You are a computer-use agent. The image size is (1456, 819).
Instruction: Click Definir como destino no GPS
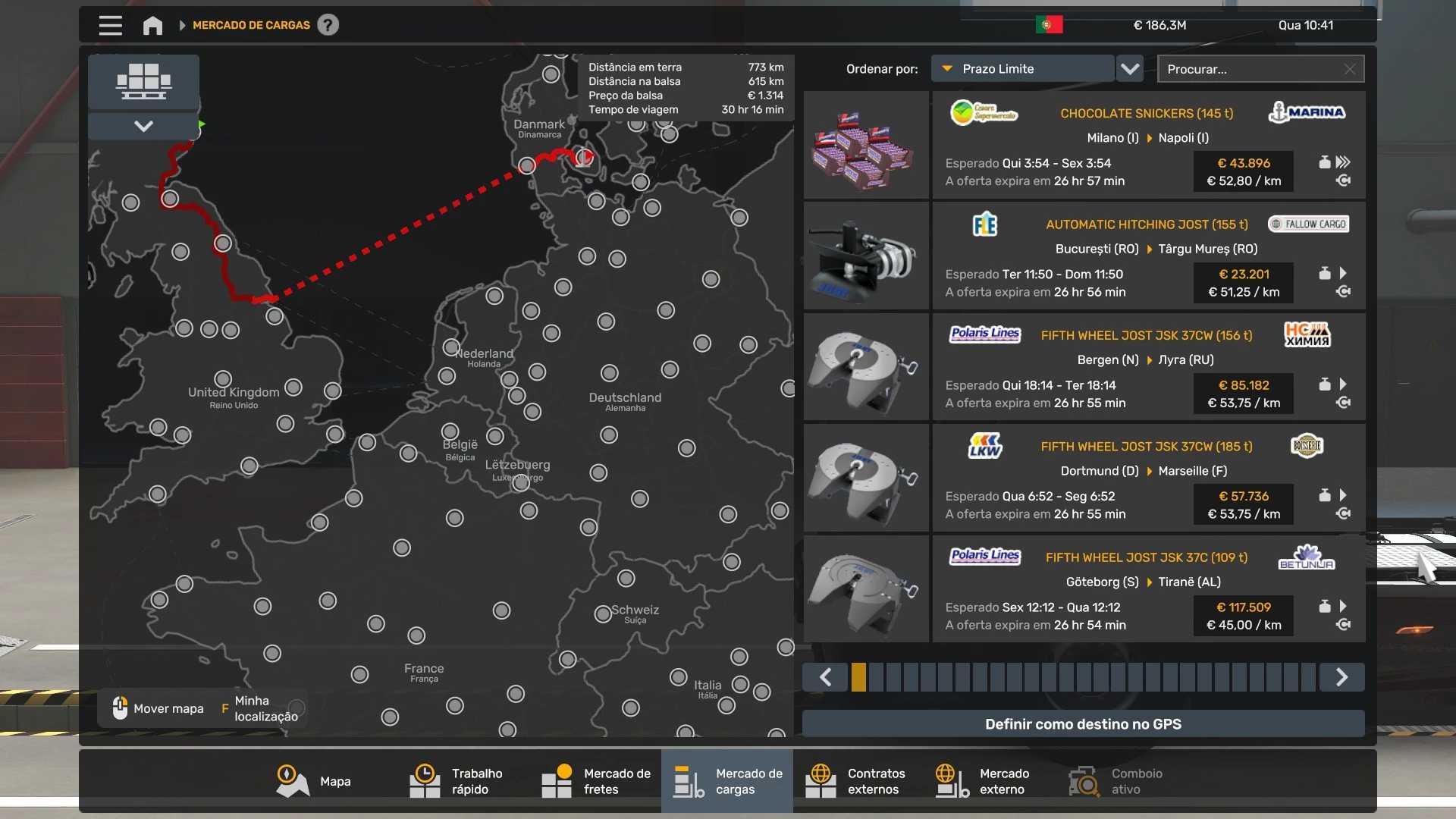[1083, 724]
